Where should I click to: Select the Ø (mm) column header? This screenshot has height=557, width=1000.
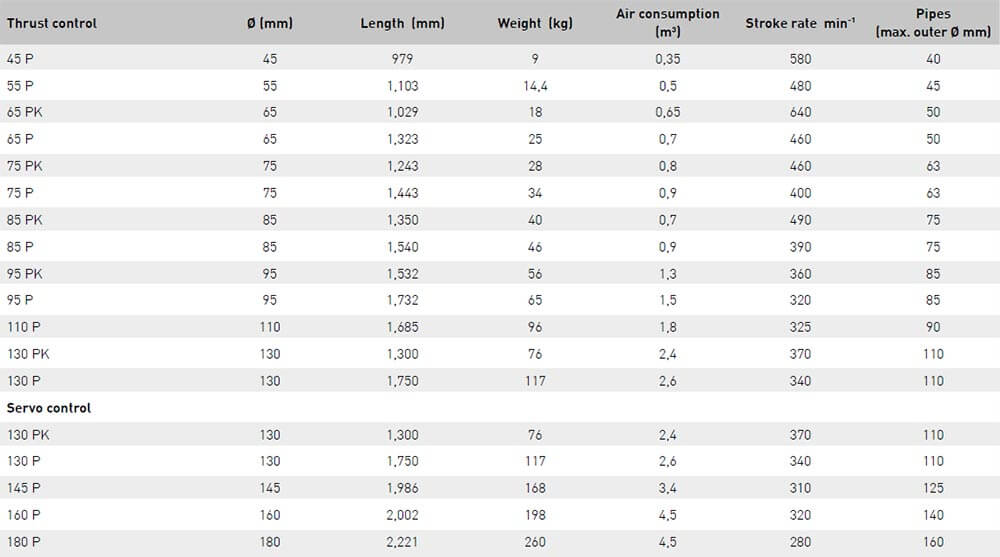click(269, 23)
